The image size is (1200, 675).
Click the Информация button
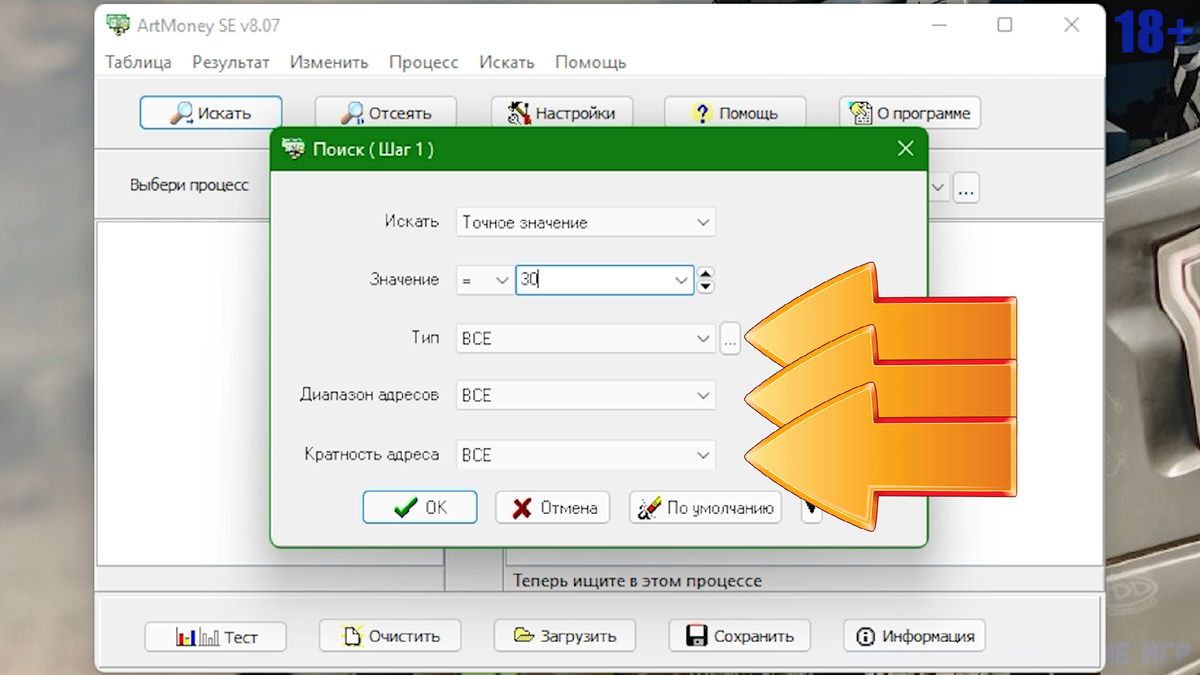(x=914, y=635)
